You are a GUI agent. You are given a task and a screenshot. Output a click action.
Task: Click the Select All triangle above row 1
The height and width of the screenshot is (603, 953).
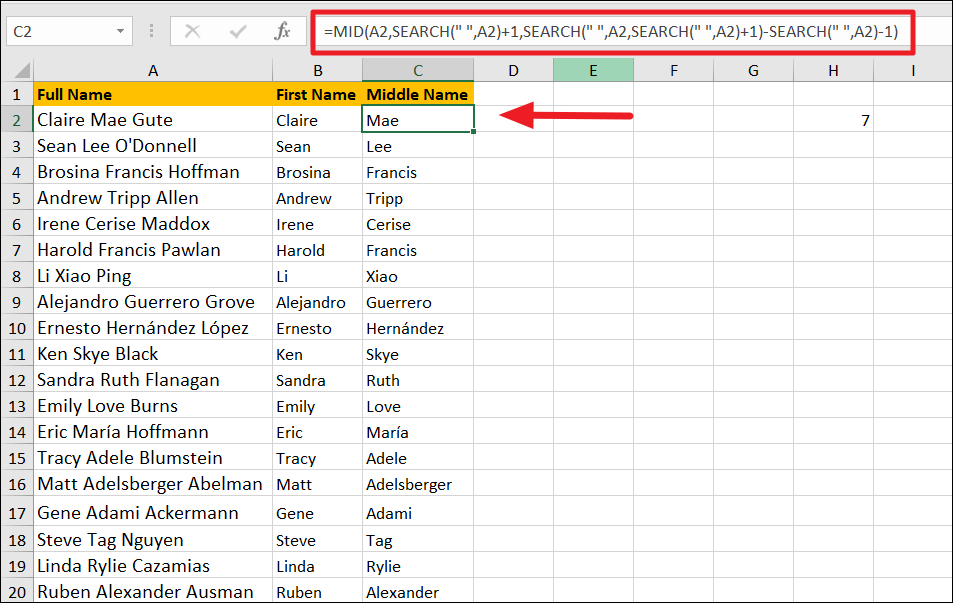[x=22, y=70]
